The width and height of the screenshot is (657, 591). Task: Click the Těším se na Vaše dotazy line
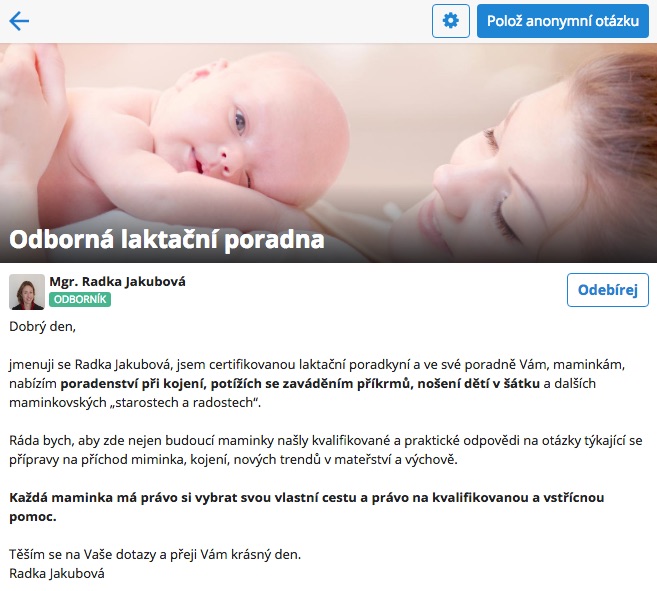[x=155, y=555]
